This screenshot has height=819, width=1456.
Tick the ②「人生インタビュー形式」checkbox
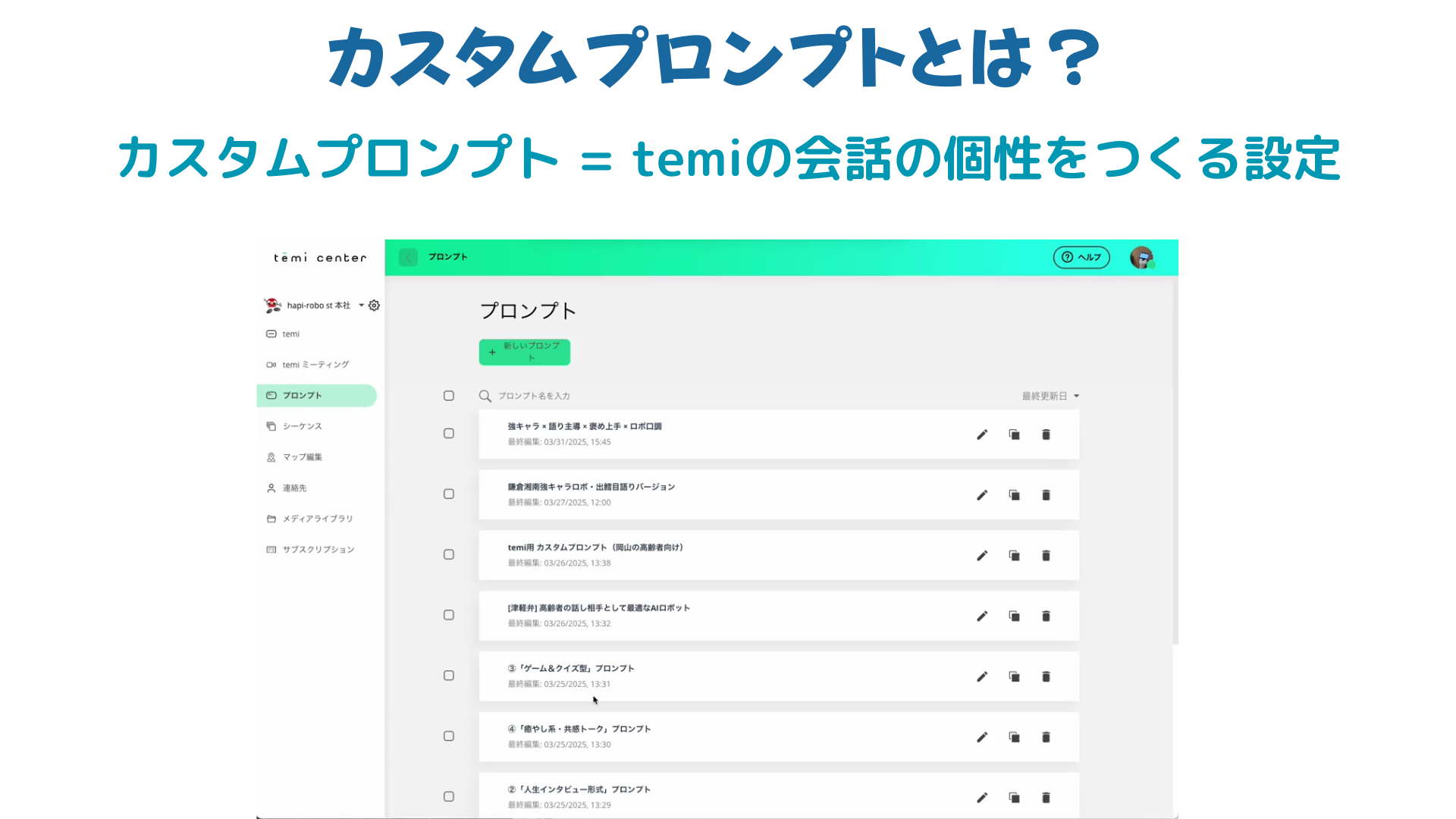(x=449, y=797)
